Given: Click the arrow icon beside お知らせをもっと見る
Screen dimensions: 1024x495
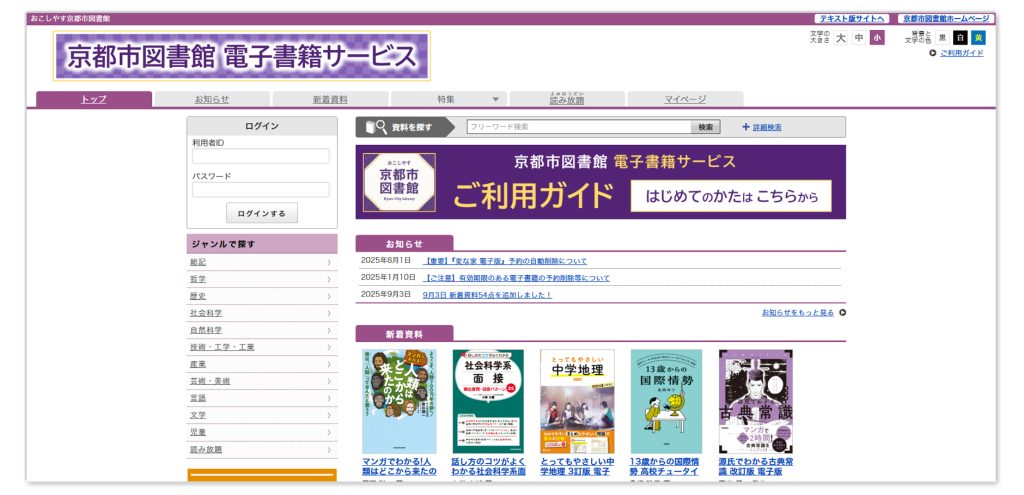Looking at the screenshot, I should [842, 312].
